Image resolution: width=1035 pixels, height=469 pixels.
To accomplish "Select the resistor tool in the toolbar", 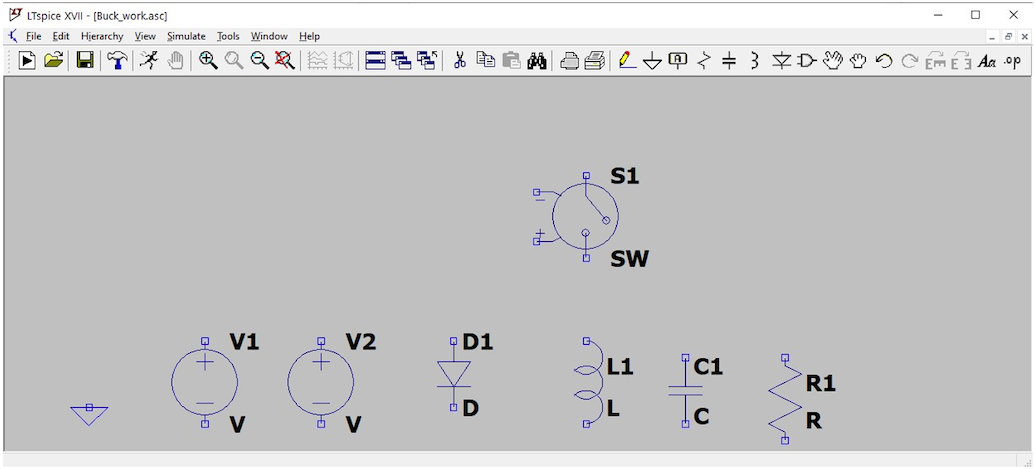I will pyautogui.click(x=704, y=61).
